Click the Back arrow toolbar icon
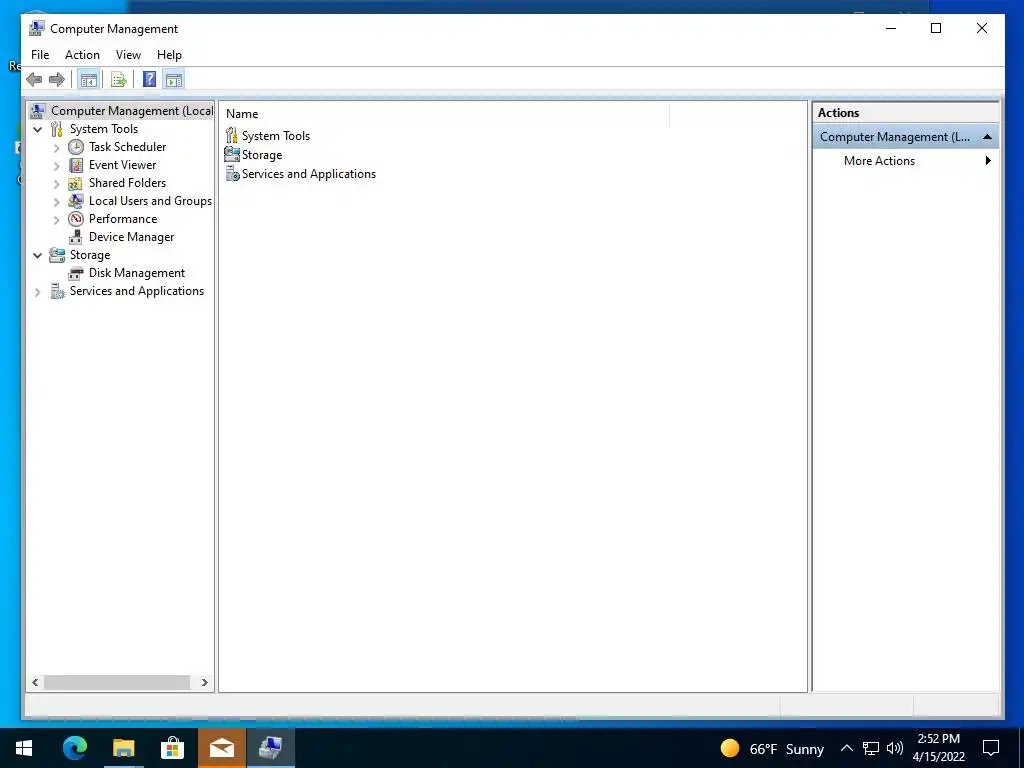This screenshot has height=768, width=1024. (x=34, y=80)
